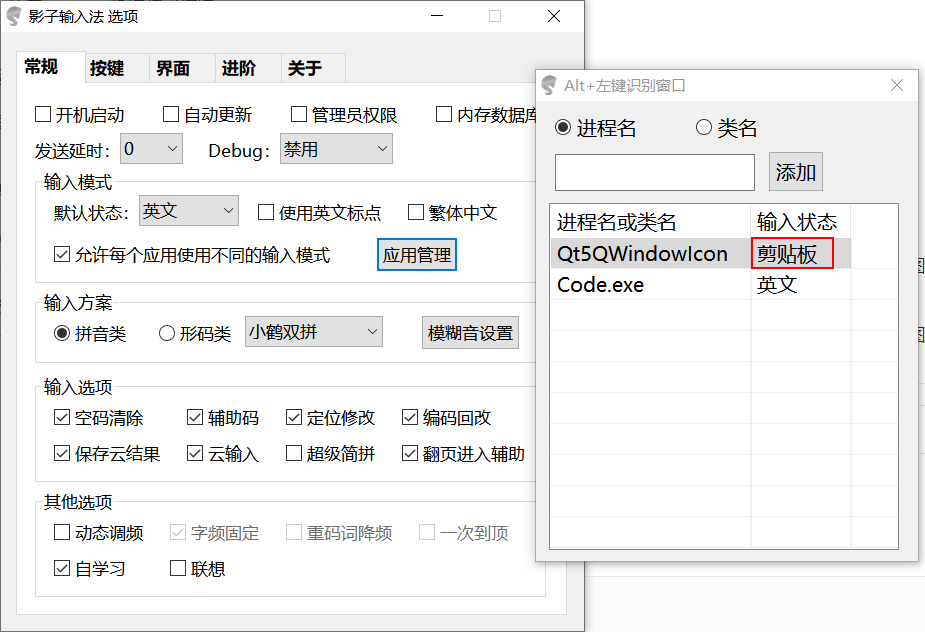Click the 剪贴板 input state cell
The height and width of the screenshot is (632, 925).
coord(792,254)
